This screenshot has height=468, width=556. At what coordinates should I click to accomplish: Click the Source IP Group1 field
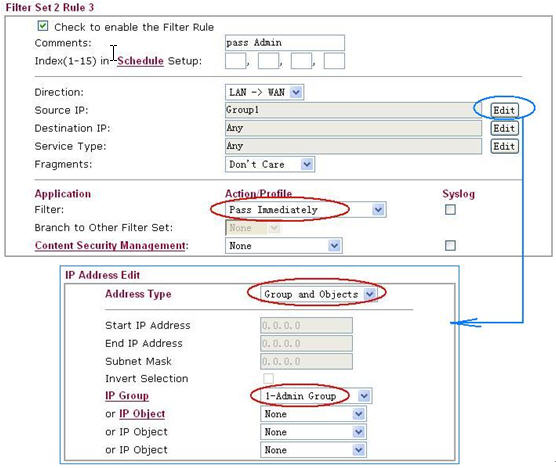[x=353, y=110]
